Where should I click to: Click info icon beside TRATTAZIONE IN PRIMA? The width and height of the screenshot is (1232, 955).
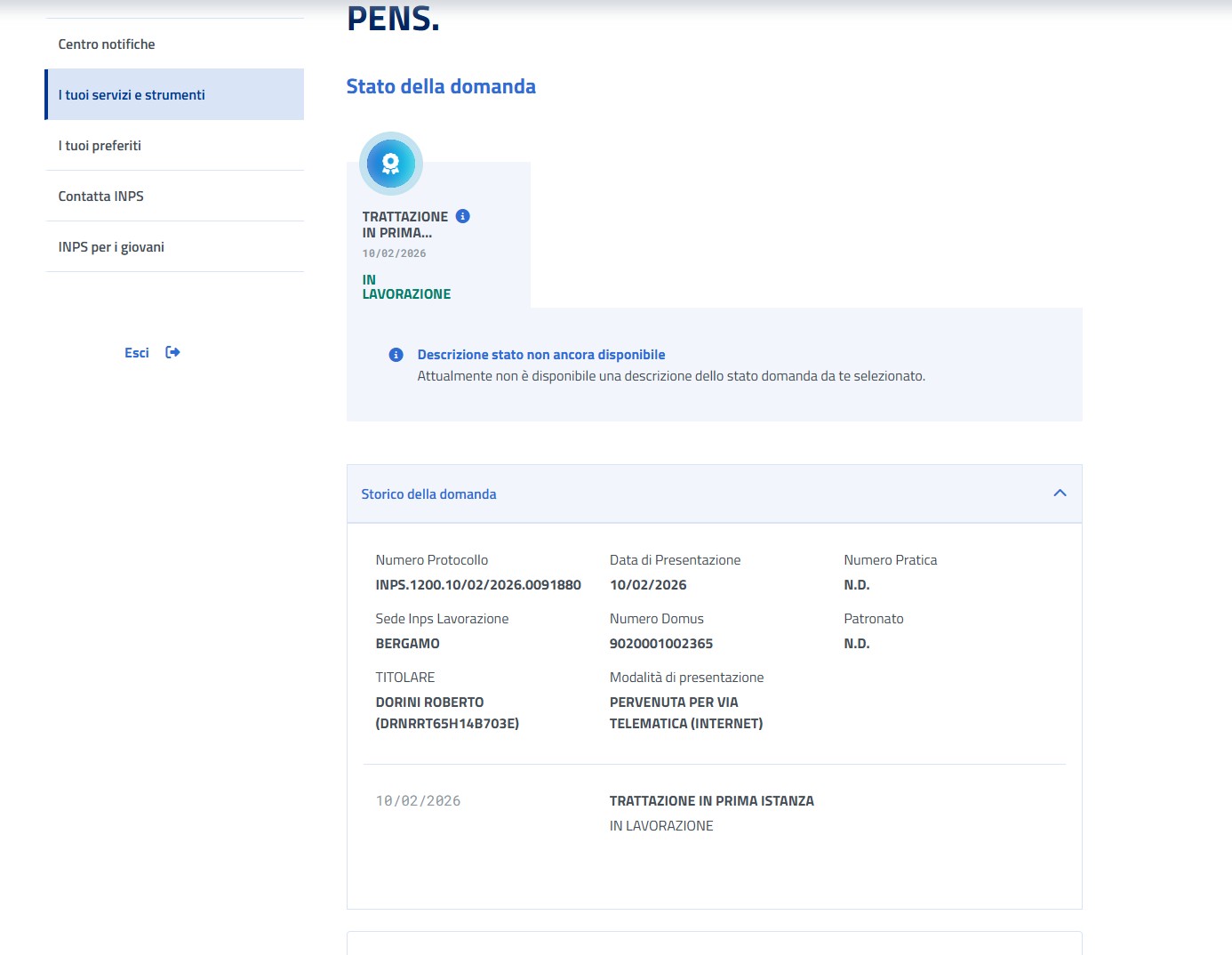pos(462,216)
